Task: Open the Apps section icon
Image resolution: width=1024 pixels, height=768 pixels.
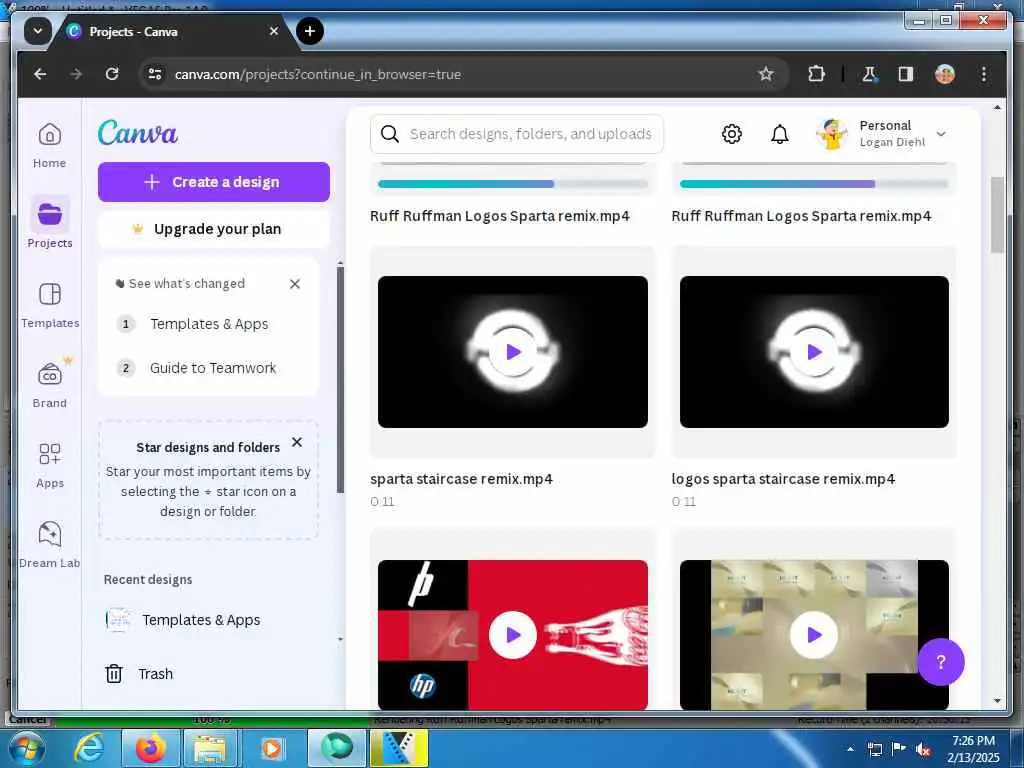Action: (50, 465)
